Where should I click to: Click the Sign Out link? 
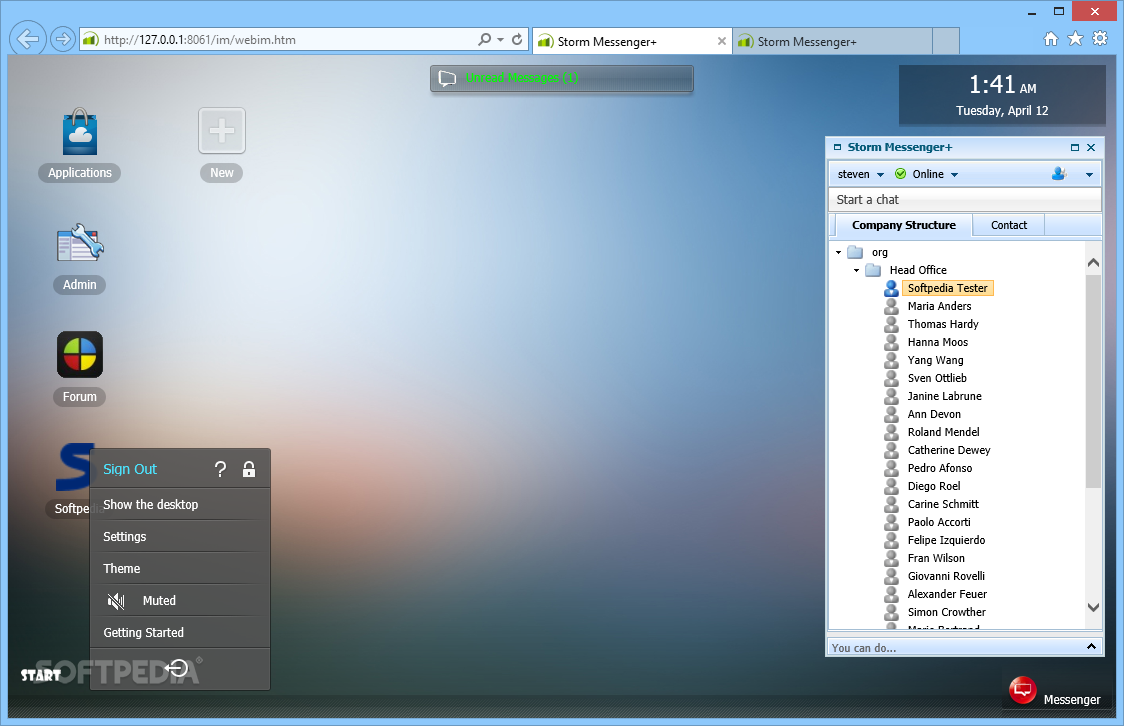pos(130,469)
